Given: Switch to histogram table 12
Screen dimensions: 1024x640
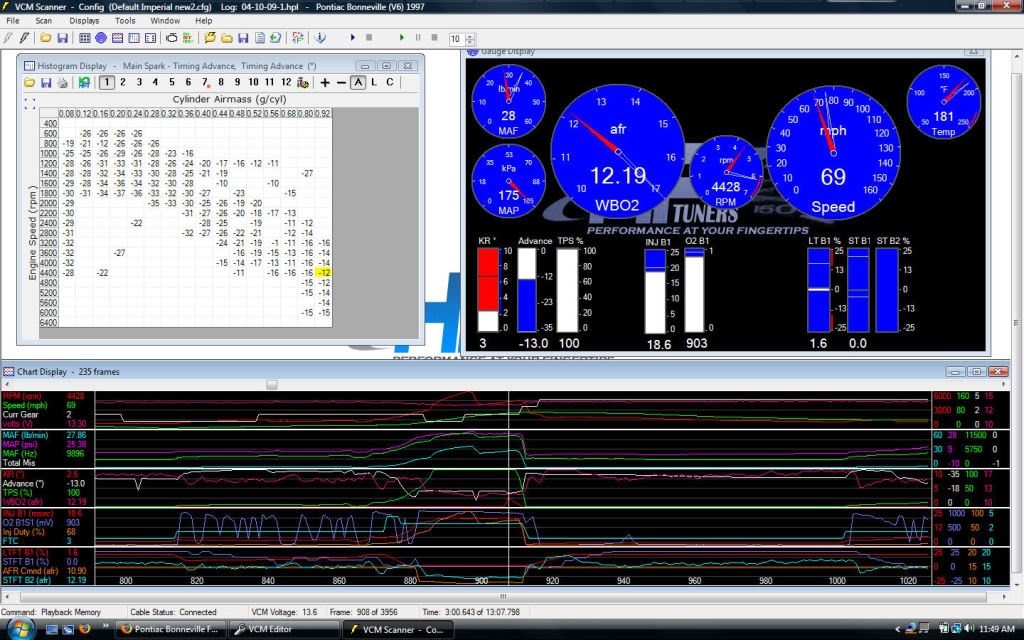Looking at the screenshot, I should 286,82.
